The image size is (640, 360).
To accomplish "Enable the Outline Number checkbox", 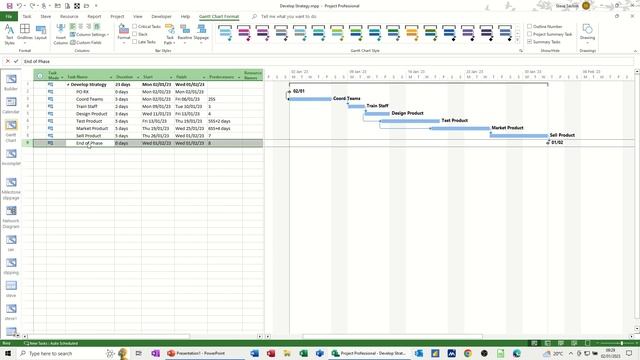I will coord(529,26).
